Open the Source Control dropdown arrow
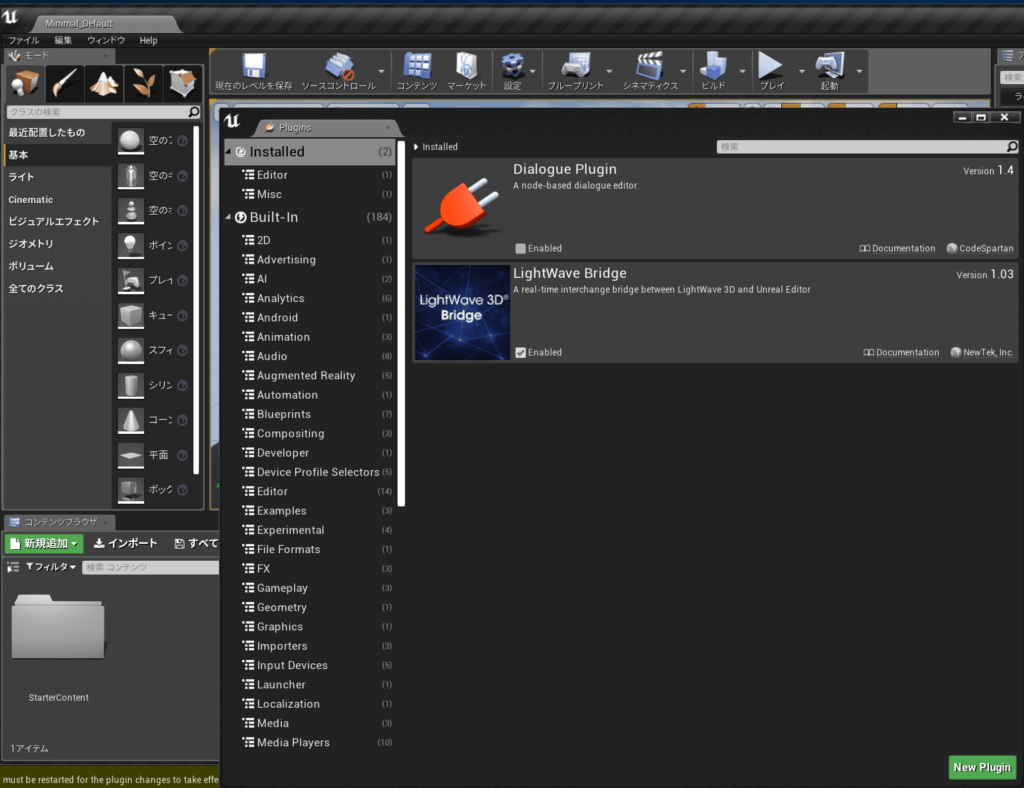 (381, 72)
